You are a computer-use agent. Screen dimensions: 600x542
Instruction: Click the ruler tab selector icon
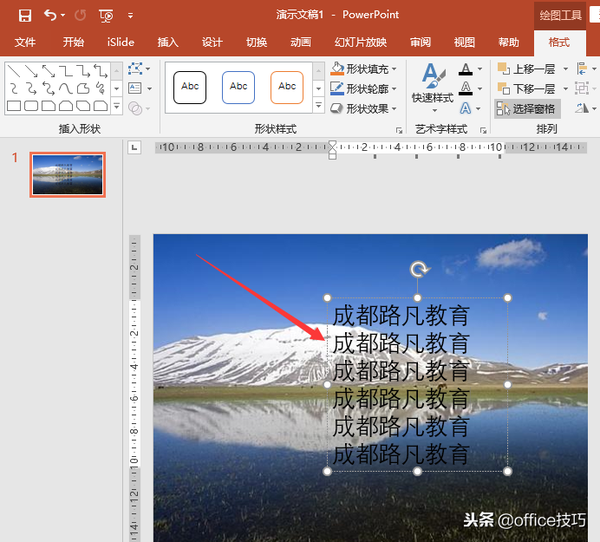tap(136, 148)
